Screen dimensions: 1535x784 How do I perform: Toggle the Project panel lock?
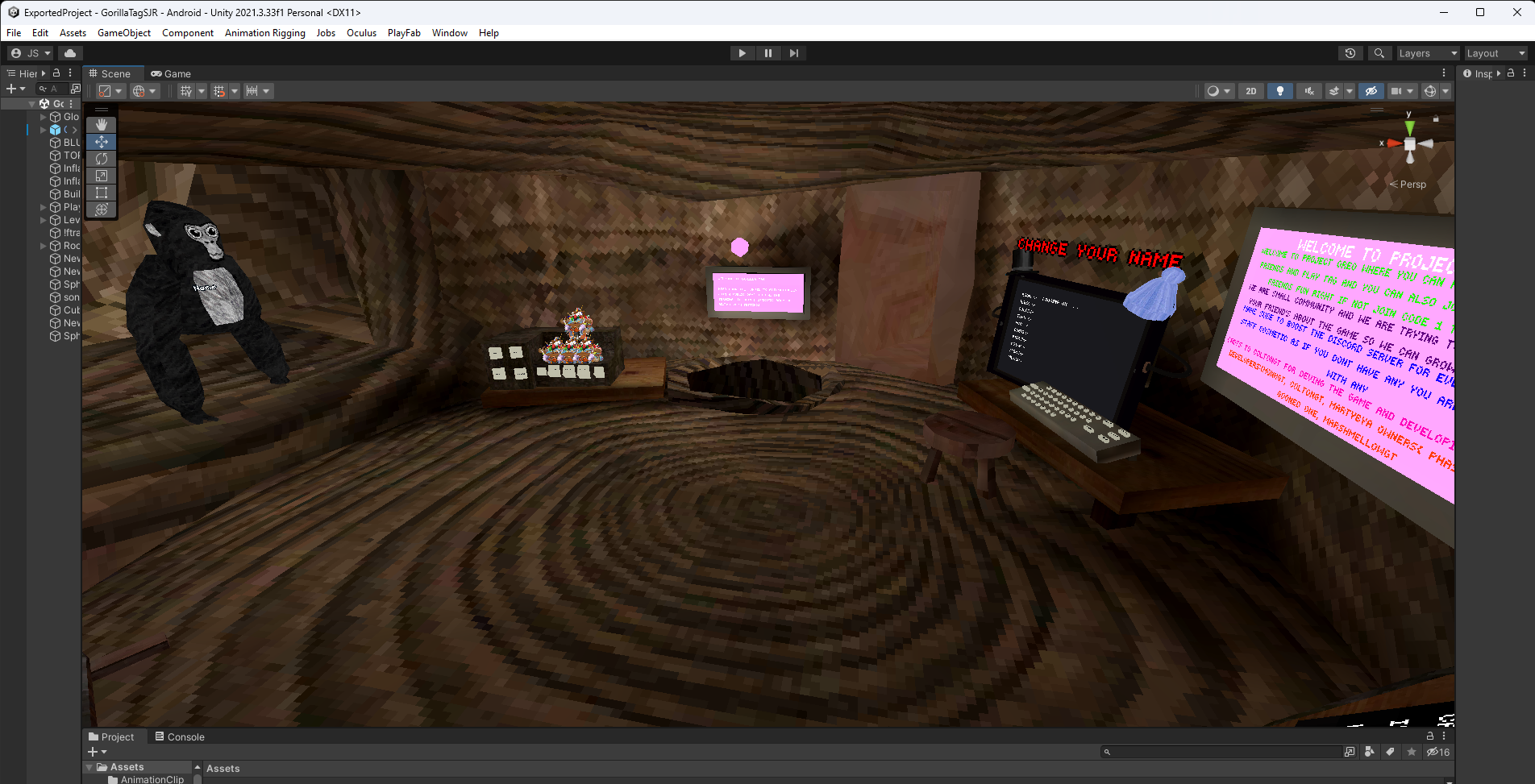point(1430,736)
